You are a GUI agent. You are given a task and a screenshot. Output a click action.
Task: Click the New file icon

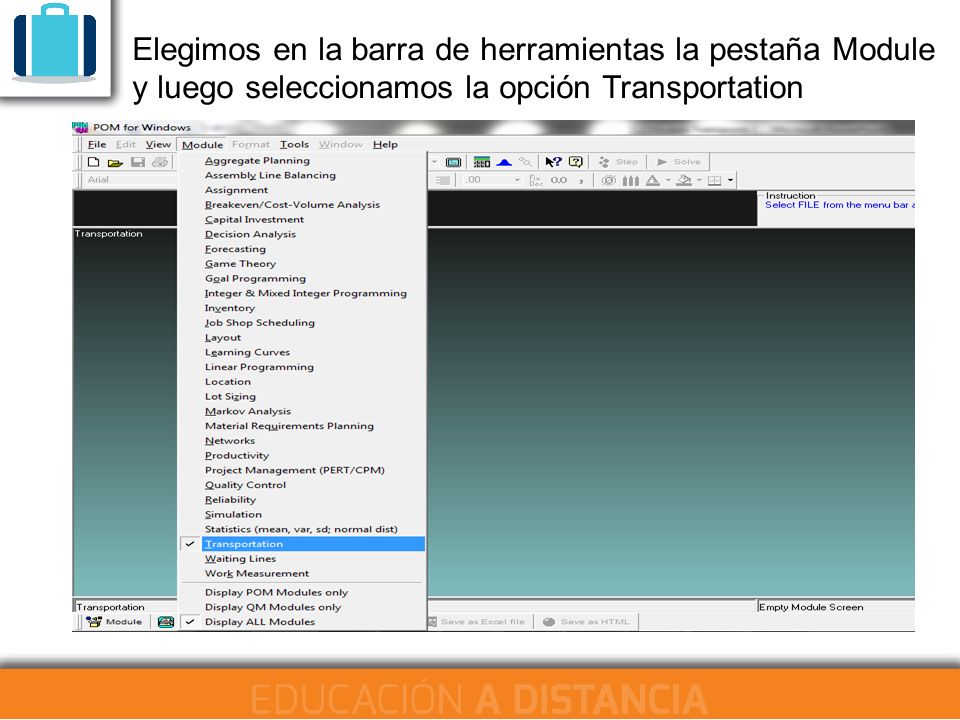click(x=94, y=162)
